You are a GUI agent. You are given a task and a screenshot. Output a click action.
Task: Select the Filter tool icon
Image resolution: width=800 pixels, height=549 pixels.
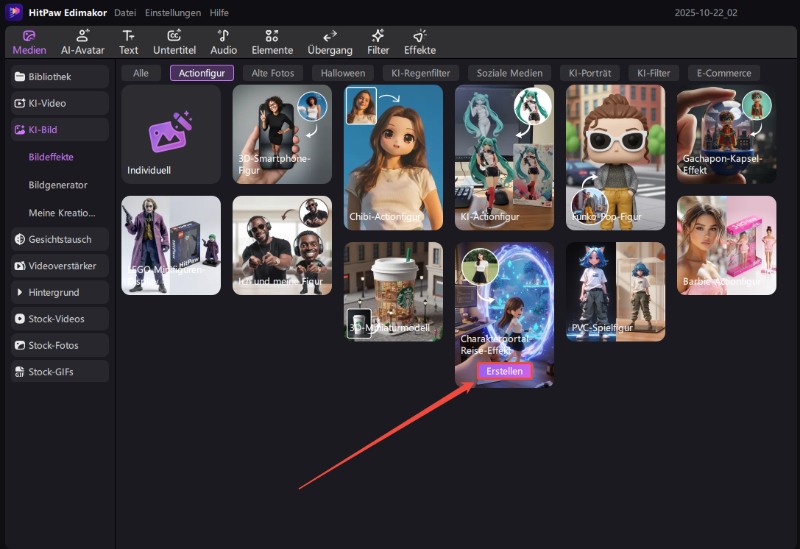378,41
